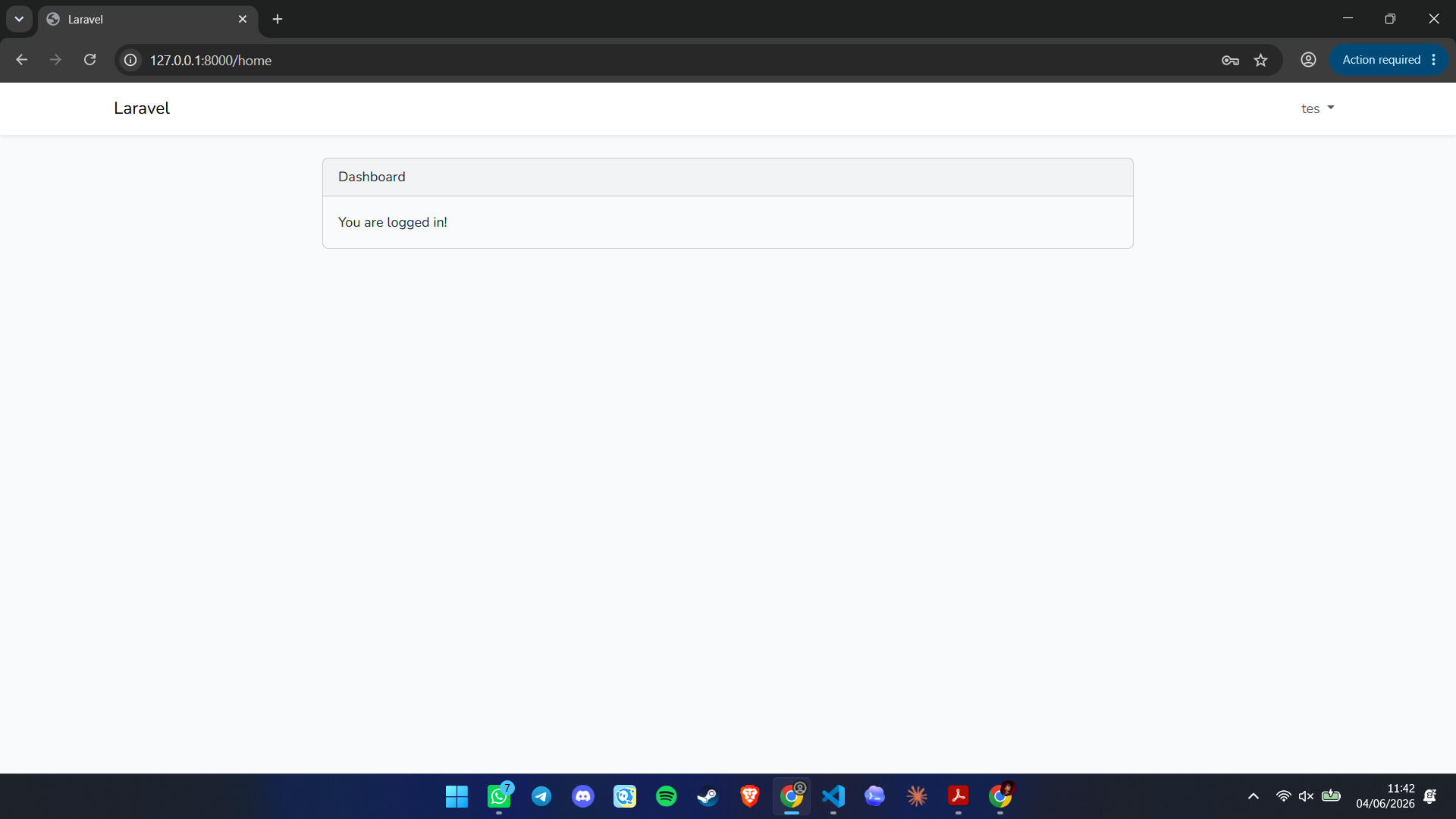
Task: Switch to Visual Studio Code
Action: coord(833,796)
